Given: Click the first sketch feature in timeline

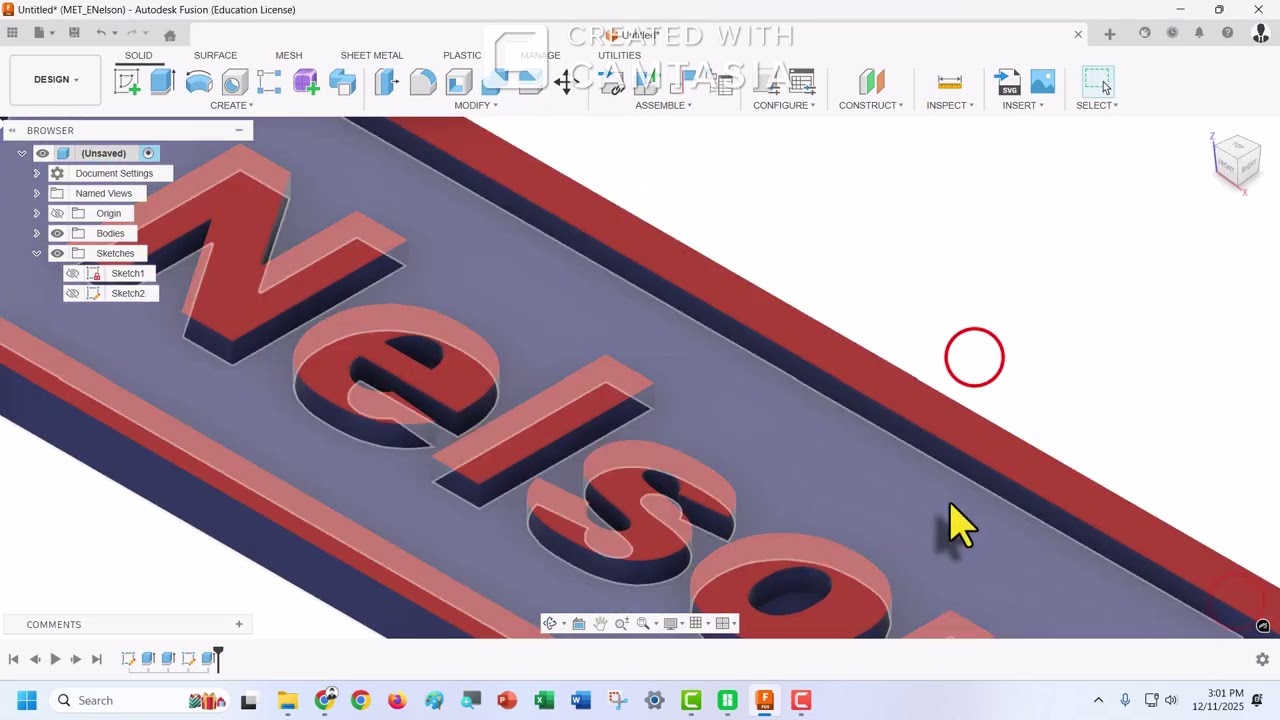Looking at the screenshot, I should point(128,658).
